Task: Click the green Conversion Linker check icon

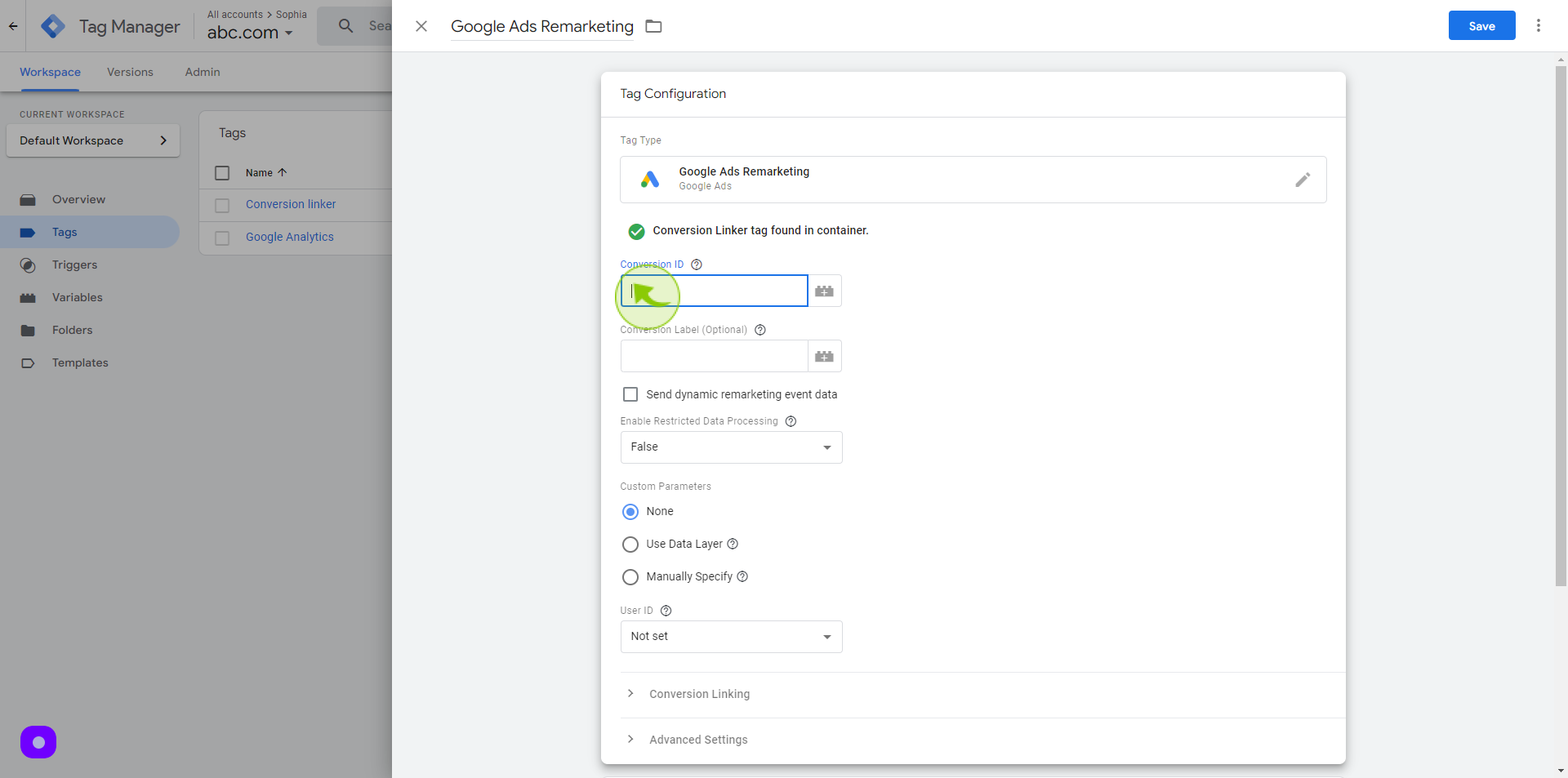Action: coord(637,231)
